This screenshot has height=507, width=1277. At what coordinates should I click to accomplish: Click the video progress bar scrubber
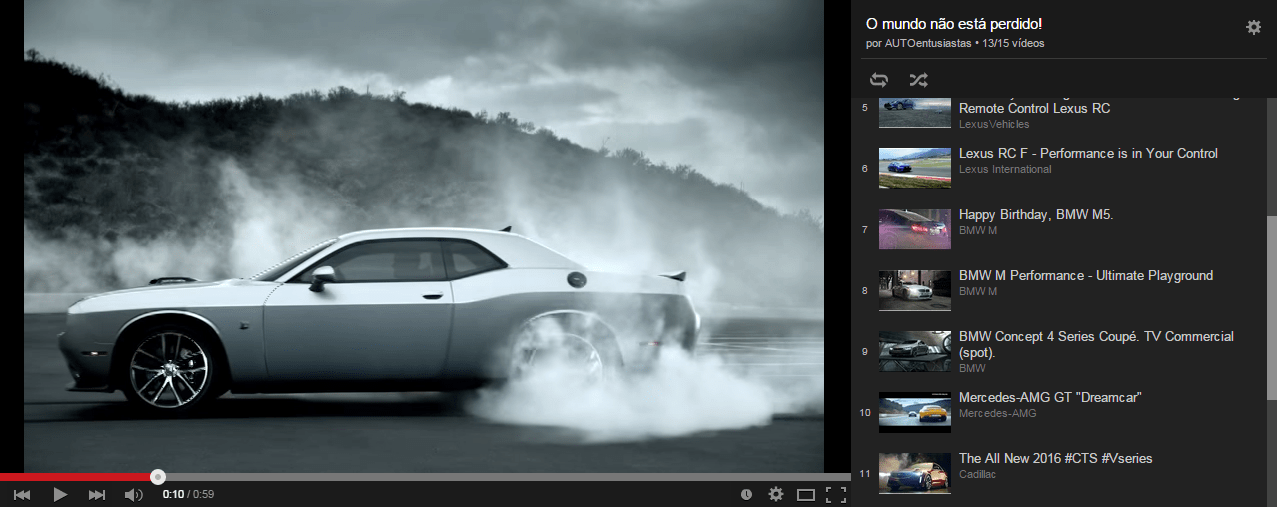tap(158, 477)
